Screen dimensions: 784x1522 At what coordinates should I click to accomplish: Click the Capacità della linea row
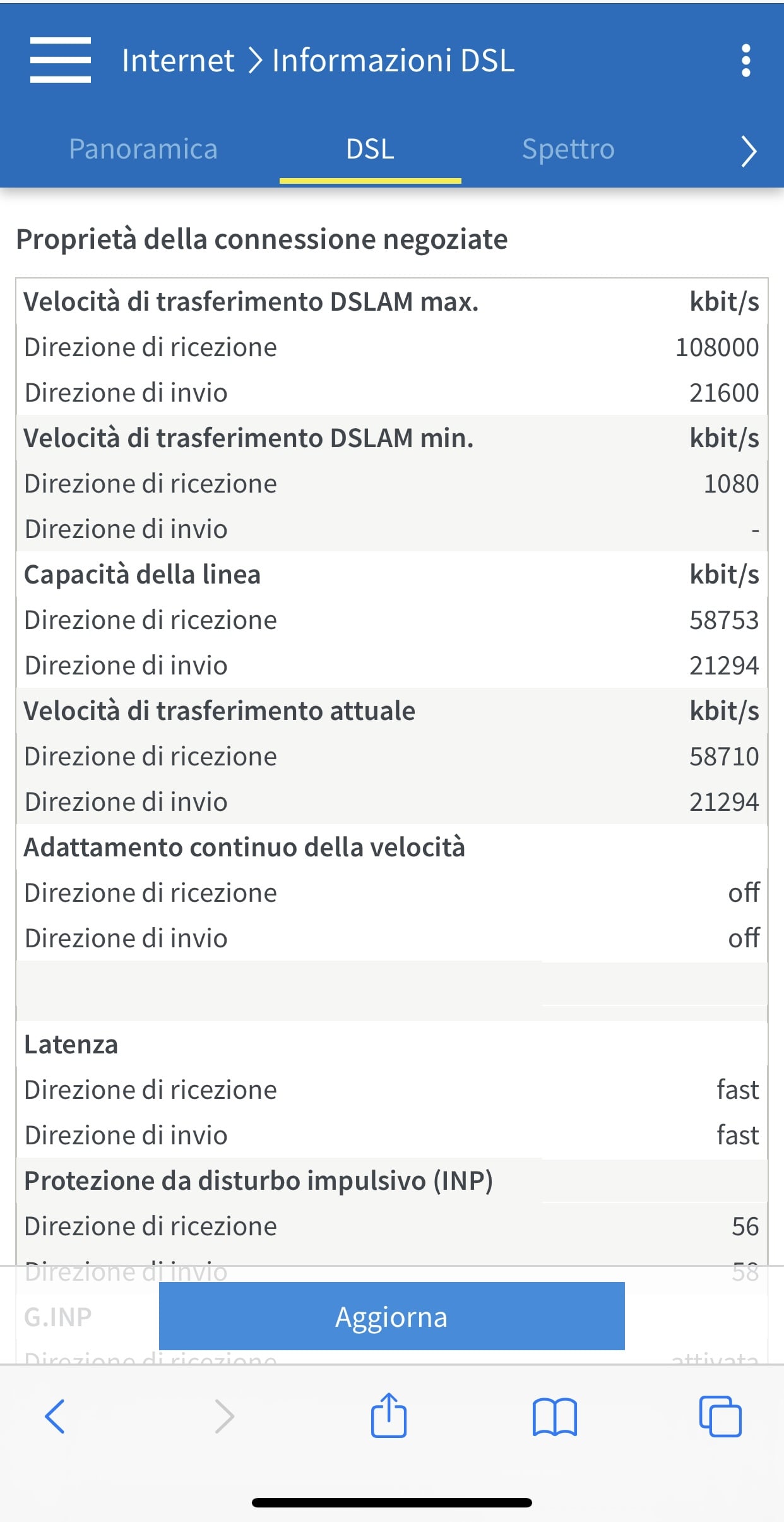pyautogui.click(x=143, y=575)
